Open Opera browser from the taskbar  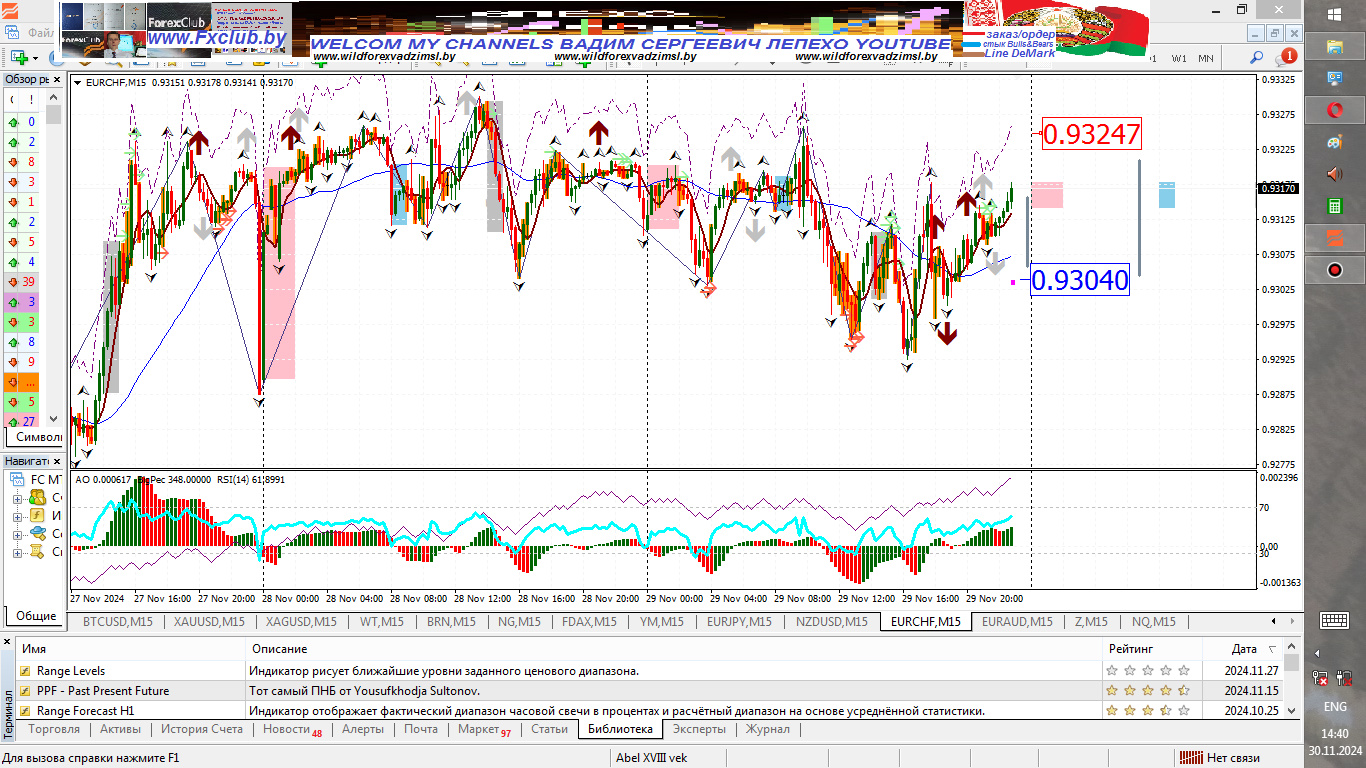[x=1334, y=110]
